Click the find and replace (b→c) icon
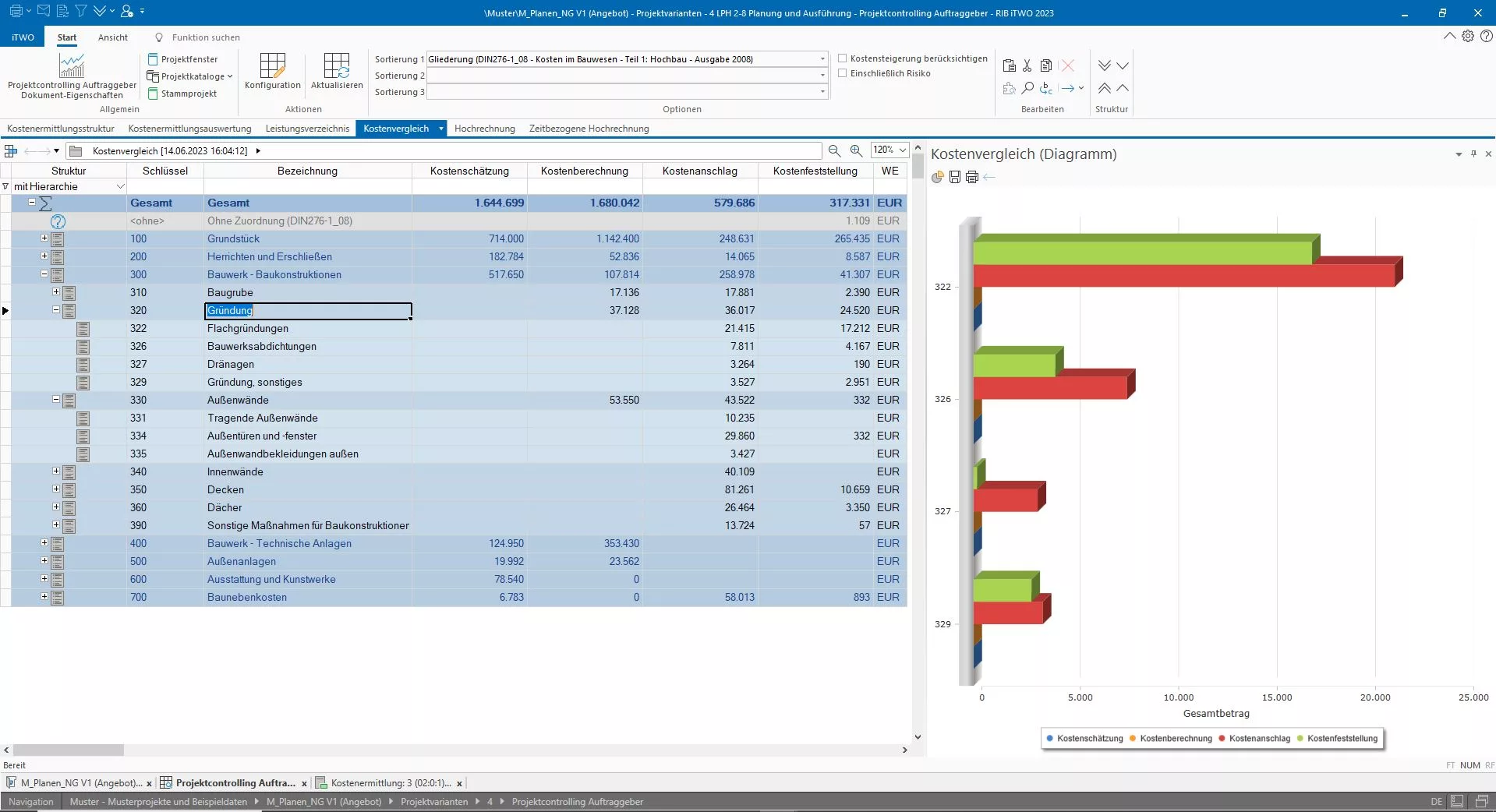Viewport: 1496px width, 812px height. point(1046,88)
